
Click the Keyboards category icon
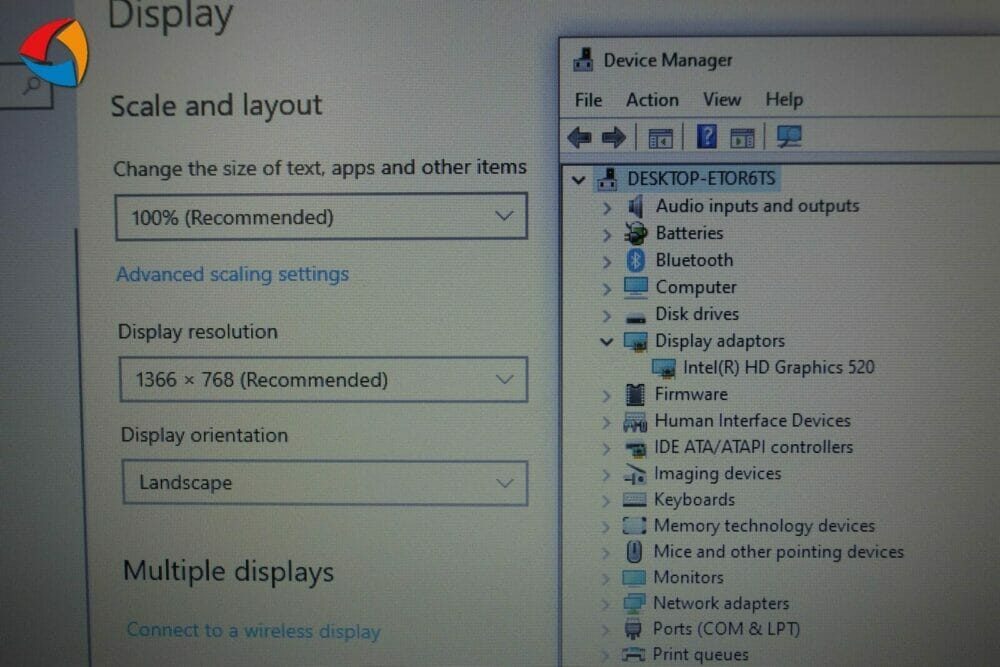634,500
